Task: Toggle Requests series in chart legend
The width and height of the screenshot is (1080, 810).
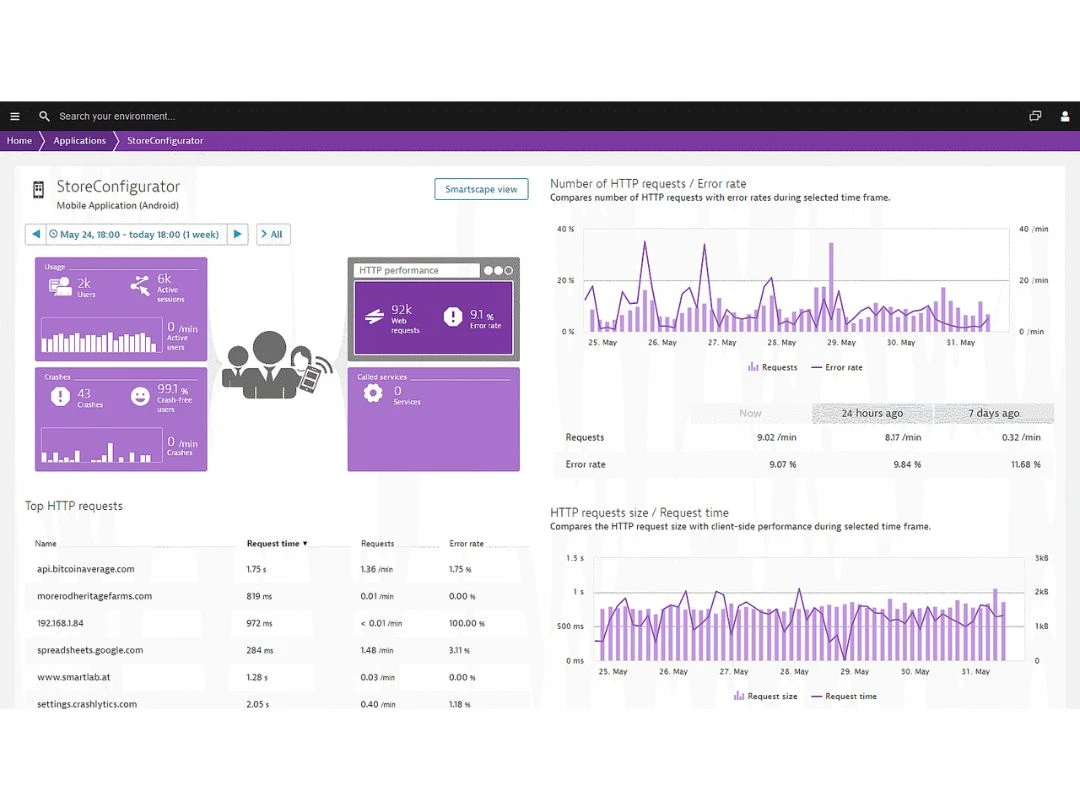Action: (x=772, y=367)
